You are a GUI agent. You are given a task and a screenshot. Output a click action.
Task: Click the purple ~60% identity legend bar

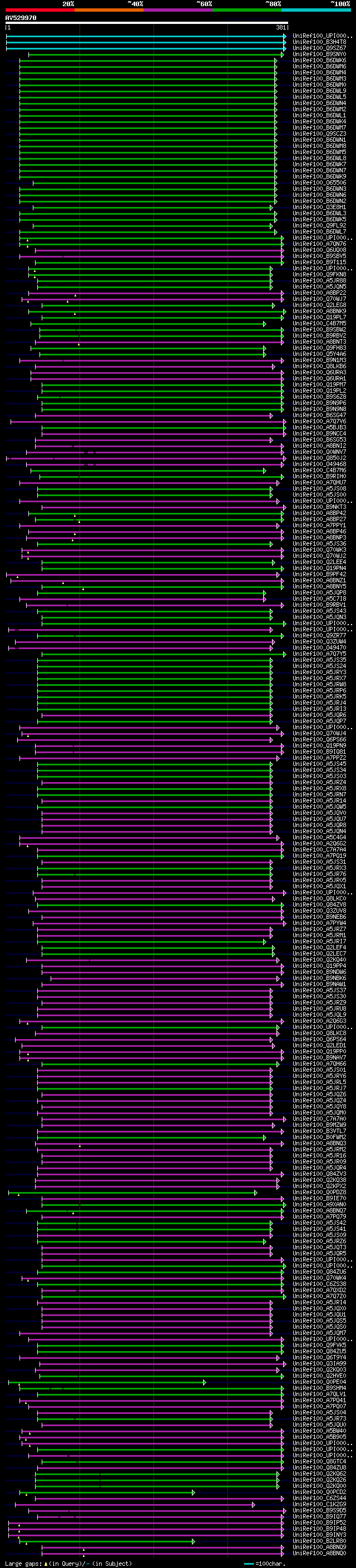tap(177, 10)
